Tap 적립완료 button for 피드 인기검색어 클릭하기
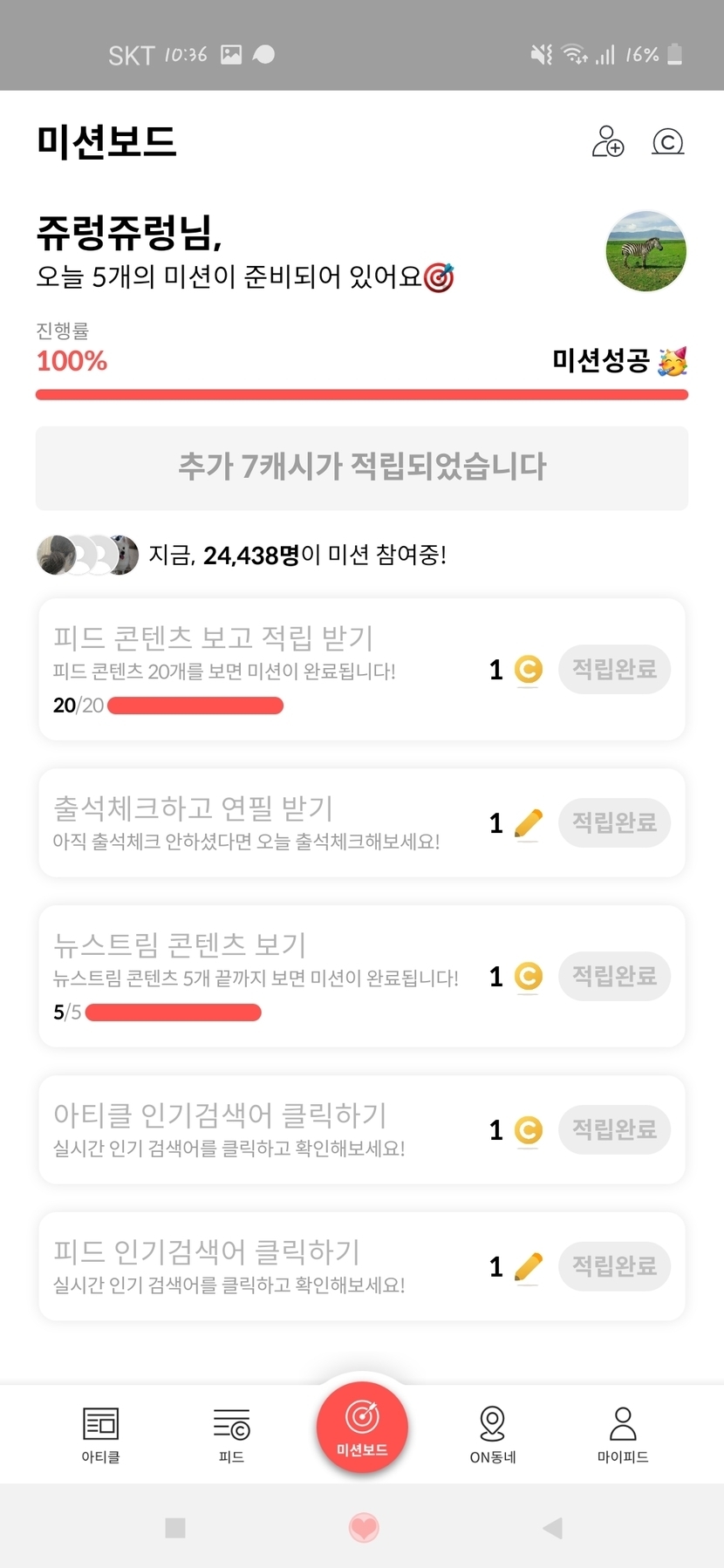Viewport: 724px width, 1568px height. pos(614,1266)
